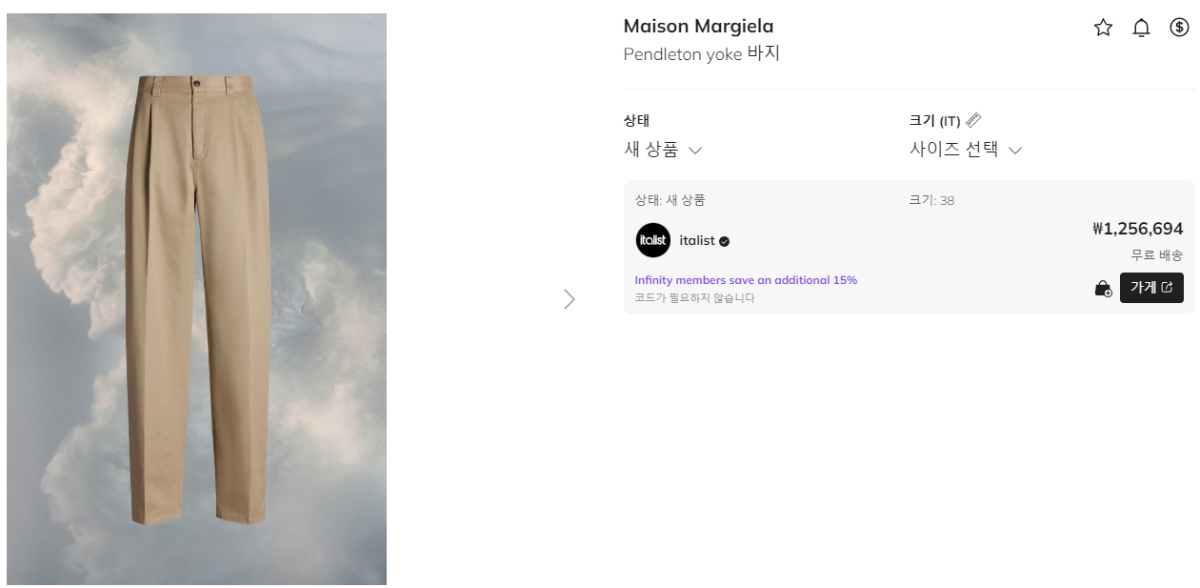Open the size guide ruler icon
1200x588 pixels.
click(974, 120)
